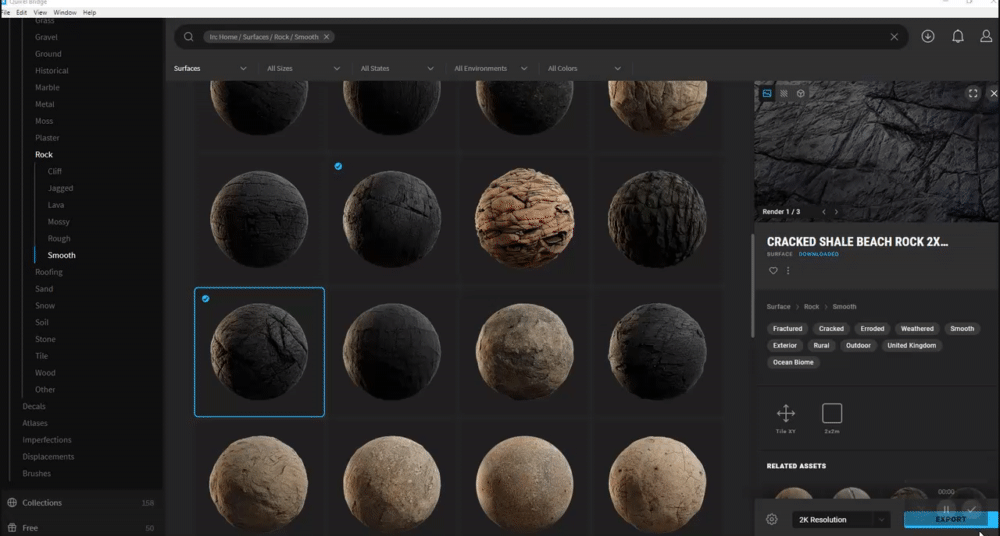Click the Outdoor tag
Image resolution: width=1000 pixels, height=536 pixels.
tap(858, 345)
